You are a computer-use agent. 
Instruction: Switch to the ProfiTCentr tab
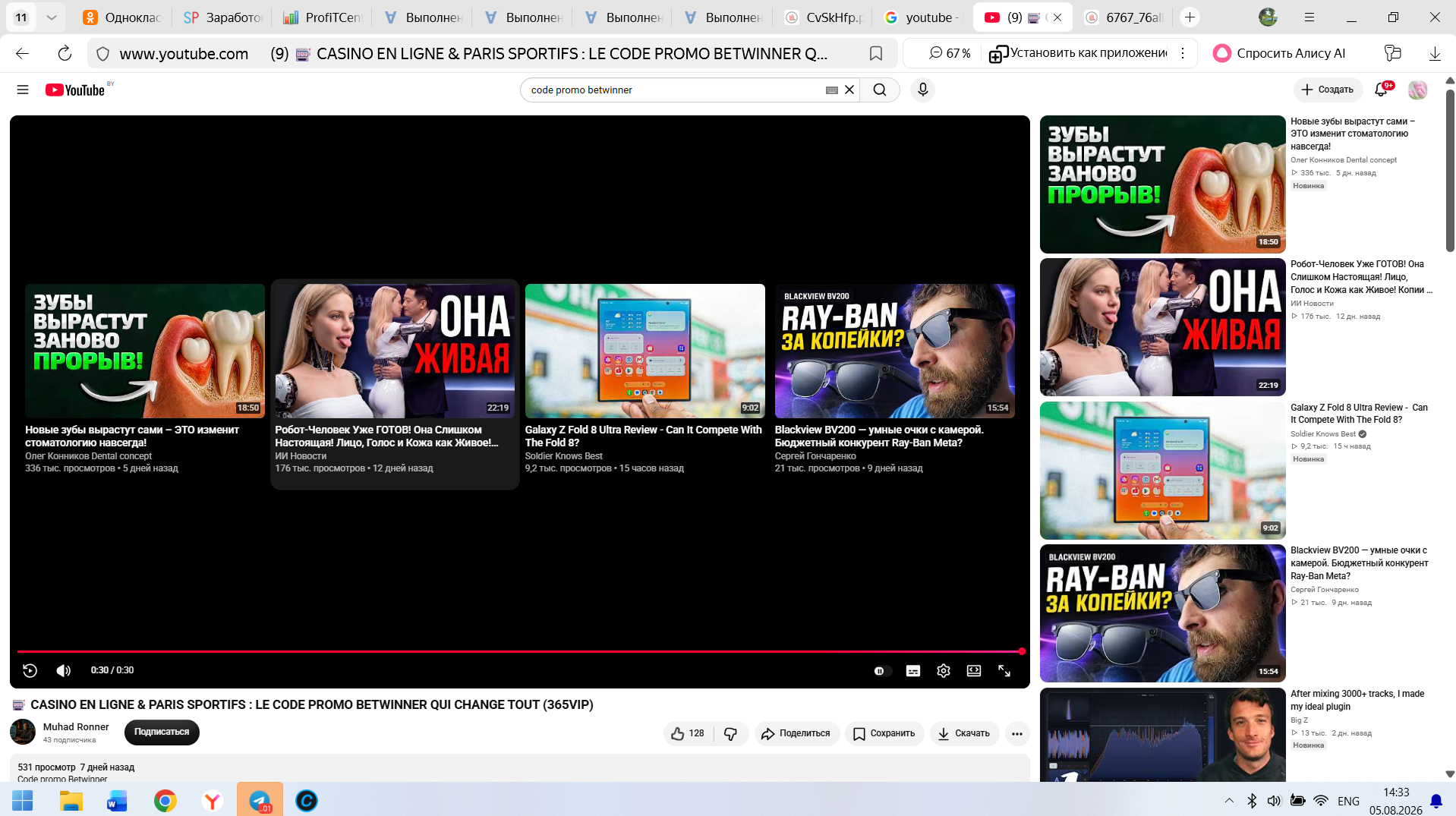[323, 17]
